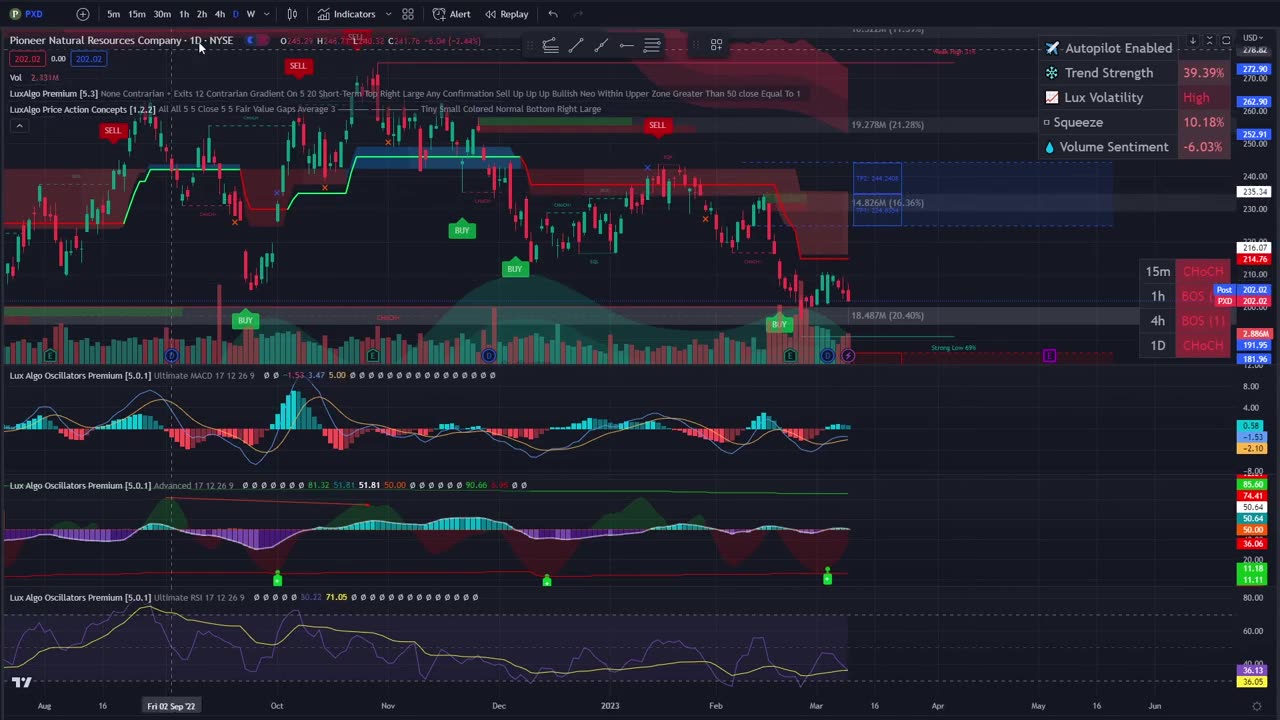Viewport: 1280px width, 720px height.
Task: Expand the timeframe dropdown chevron
Action: (266, 14)
